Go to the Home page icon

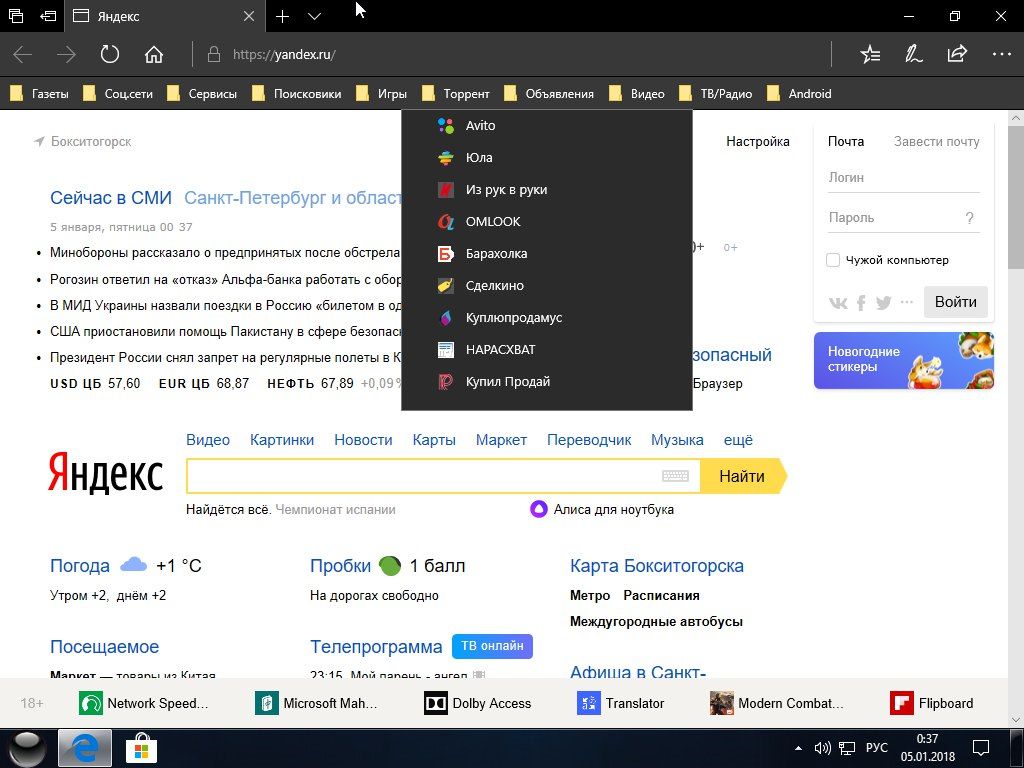153,54
